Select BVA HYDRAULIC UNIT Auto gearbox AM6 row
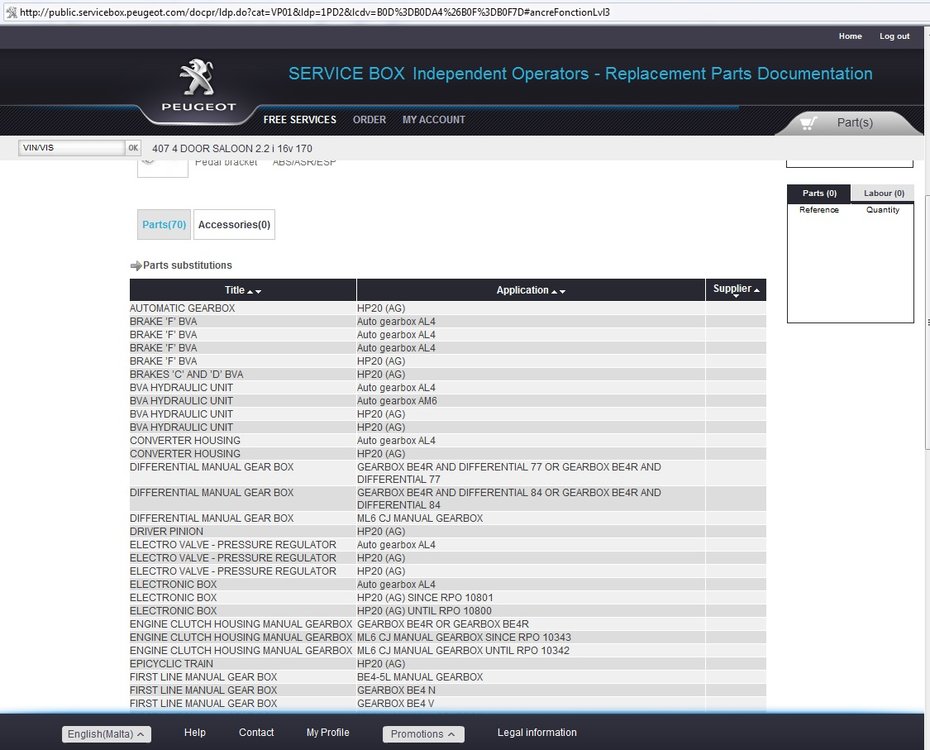Screen dimensions: 930x750 point(448,401)
